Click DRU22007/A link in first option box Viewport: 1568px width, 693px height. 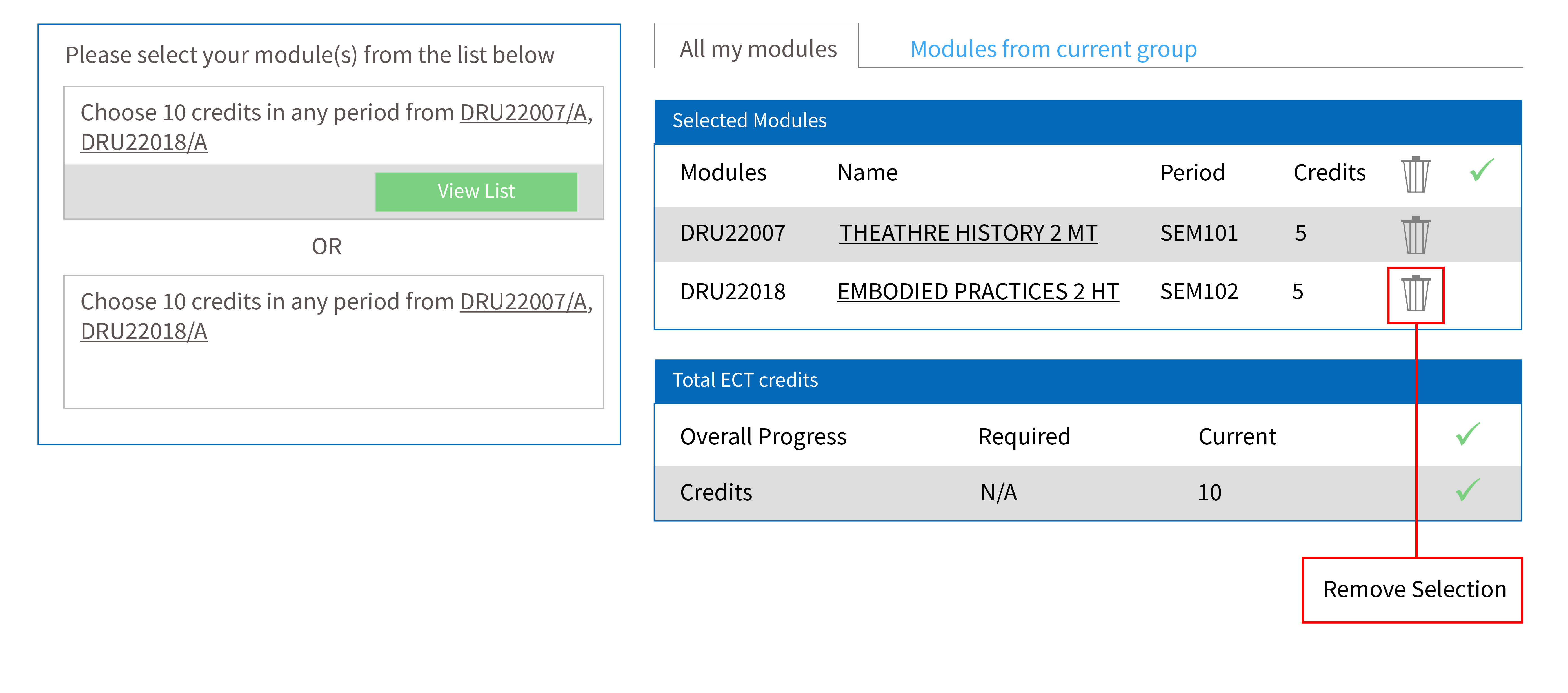point(523,113)
